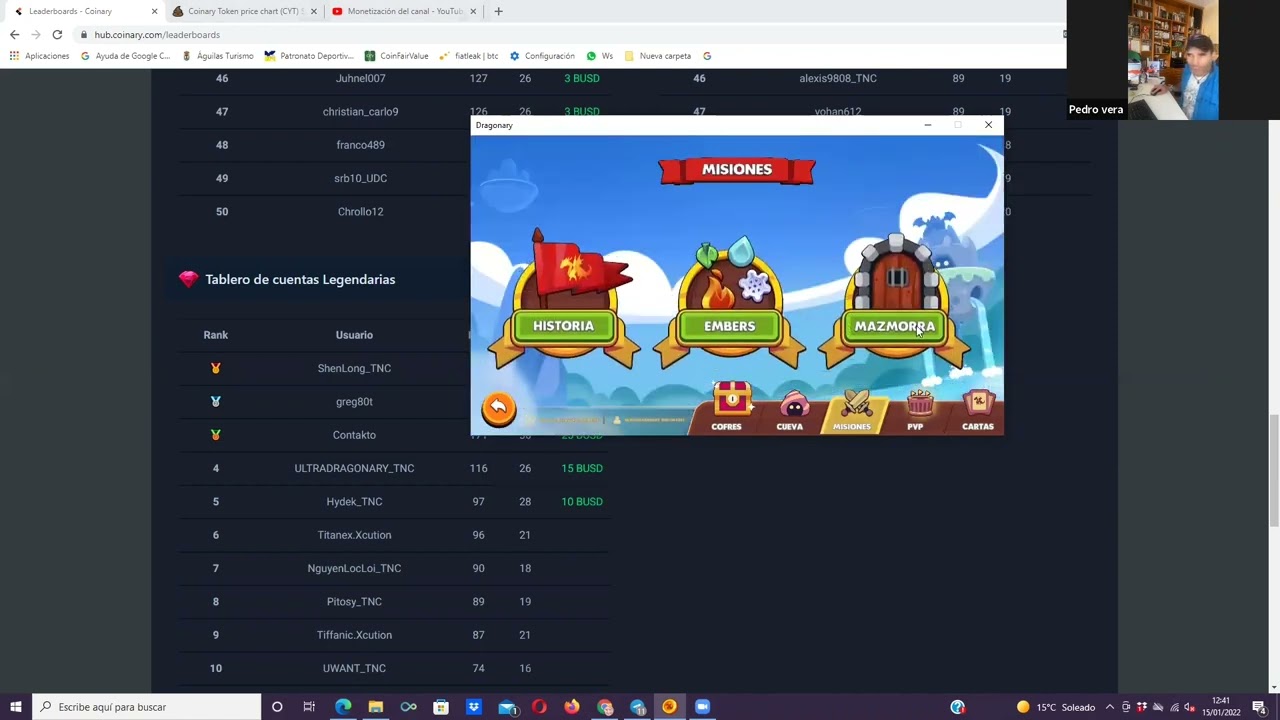Click ULTRADRAGONARY_TNC user row
The image size is (1280, 720).
pos(354,468)
